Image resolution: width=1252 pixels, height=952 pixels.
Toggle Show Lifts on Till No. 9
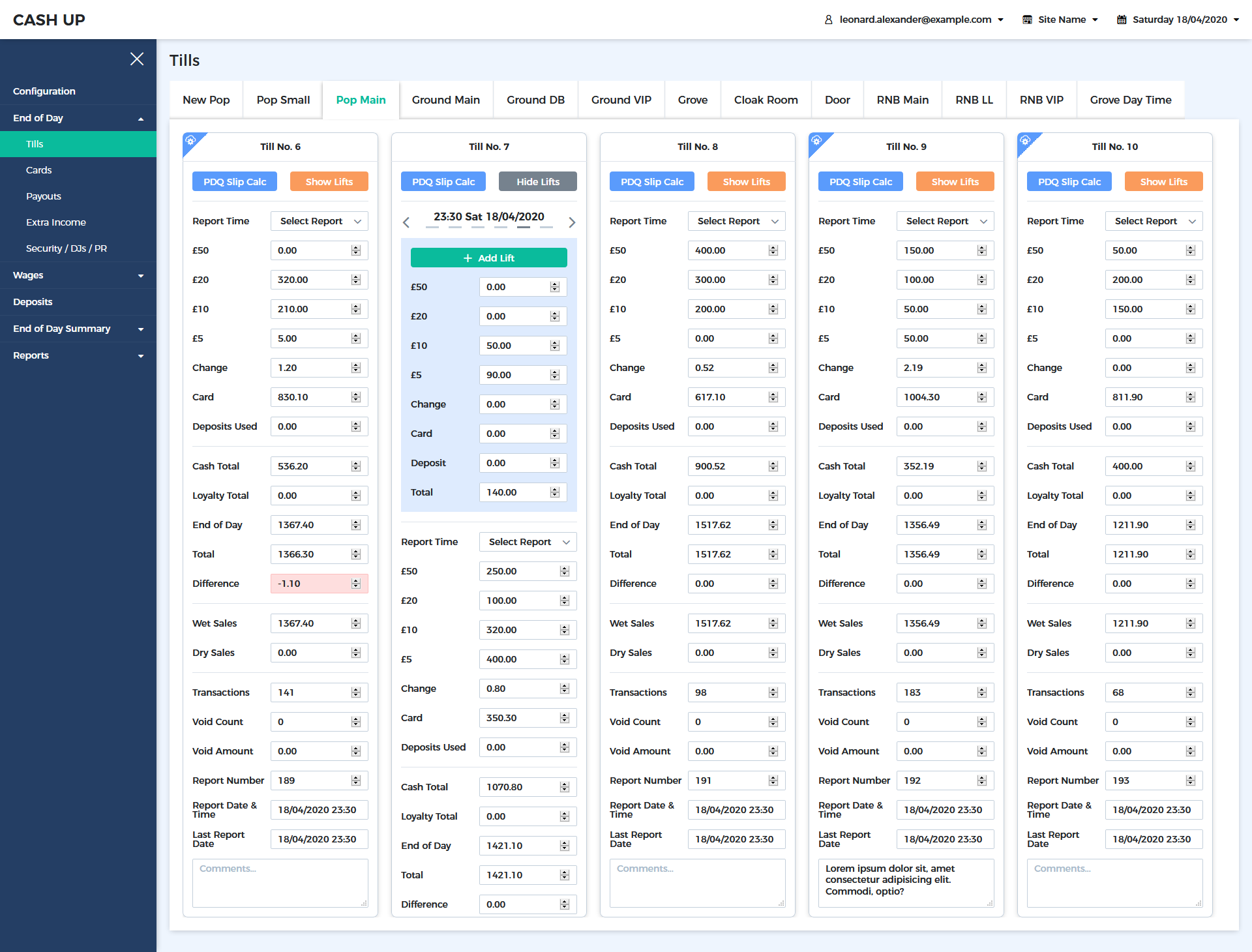click(x=955, y=182)
